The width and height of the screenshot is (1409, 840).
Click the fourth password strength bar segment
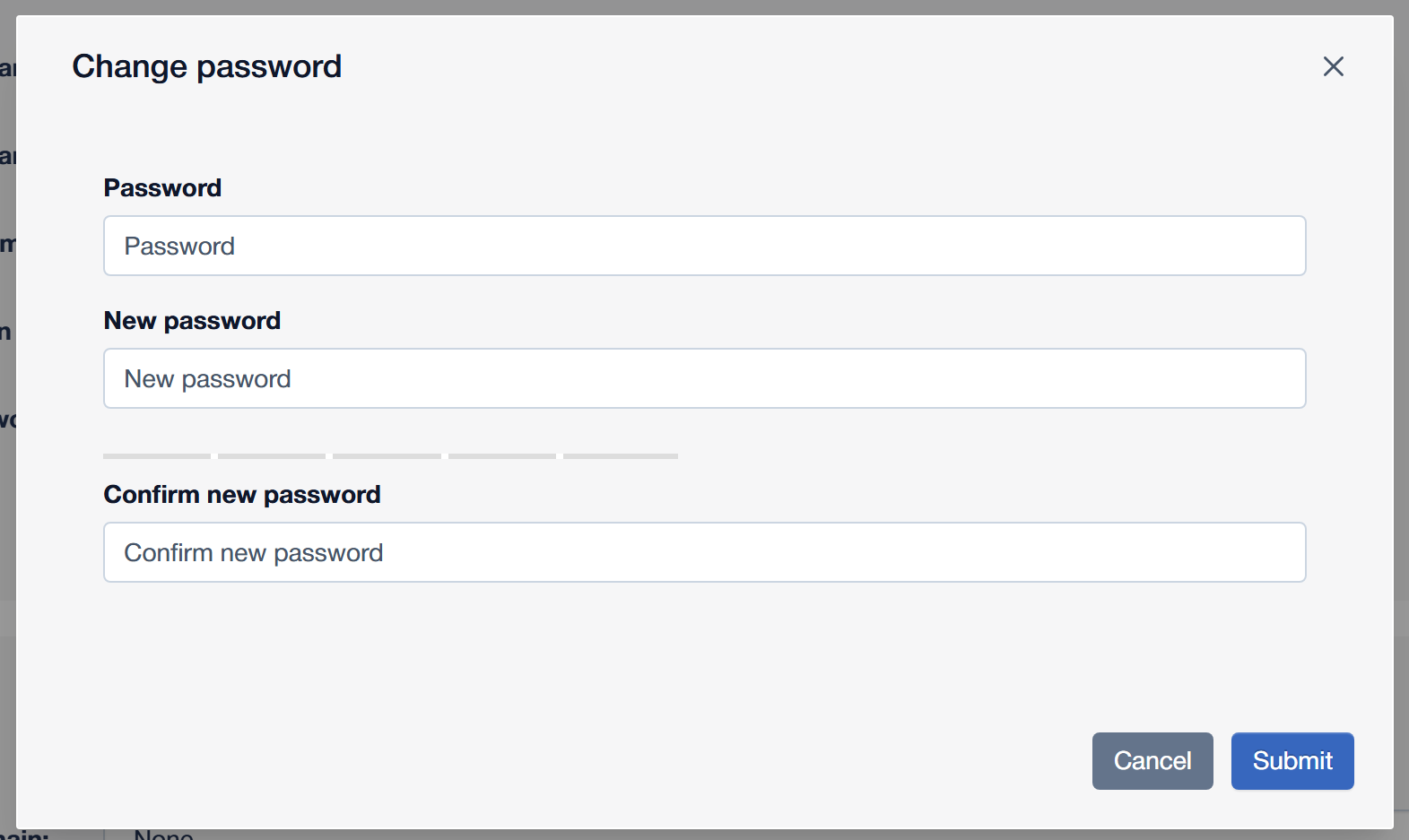502,456
